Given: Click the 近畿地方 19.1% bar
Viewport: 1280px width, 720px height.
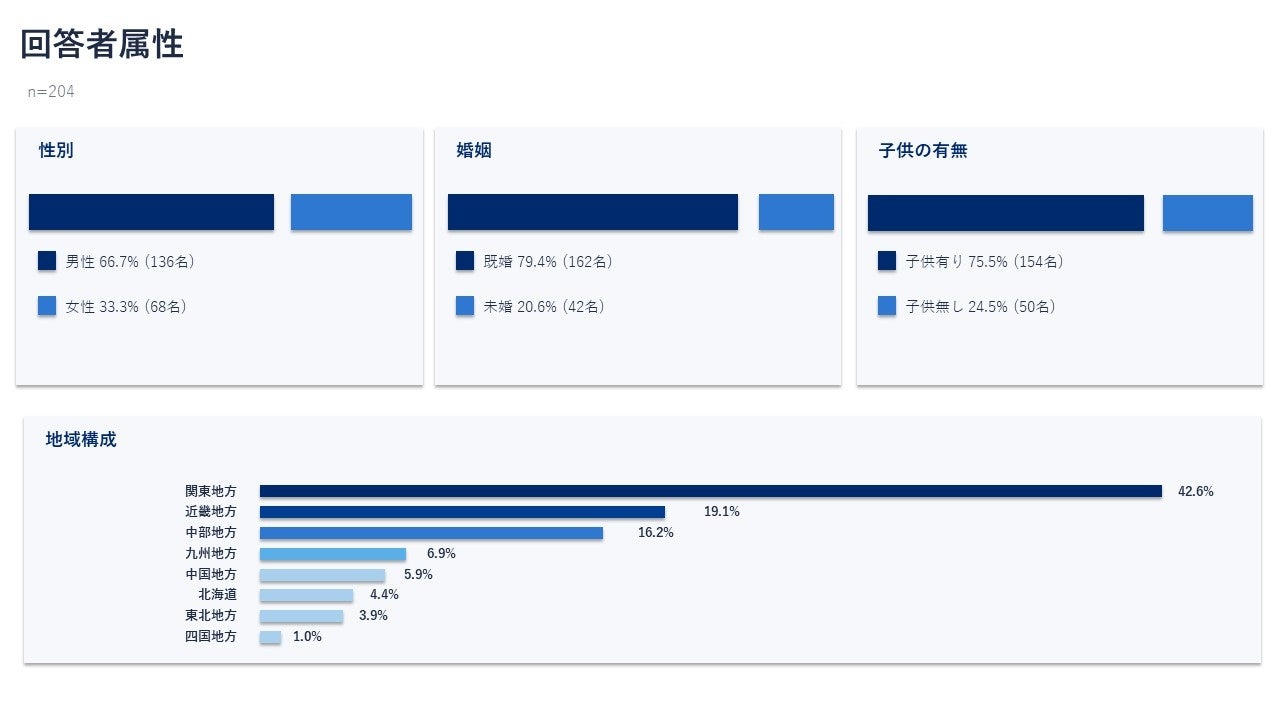Looking at the screenshot, I should (x=462, y=512).
